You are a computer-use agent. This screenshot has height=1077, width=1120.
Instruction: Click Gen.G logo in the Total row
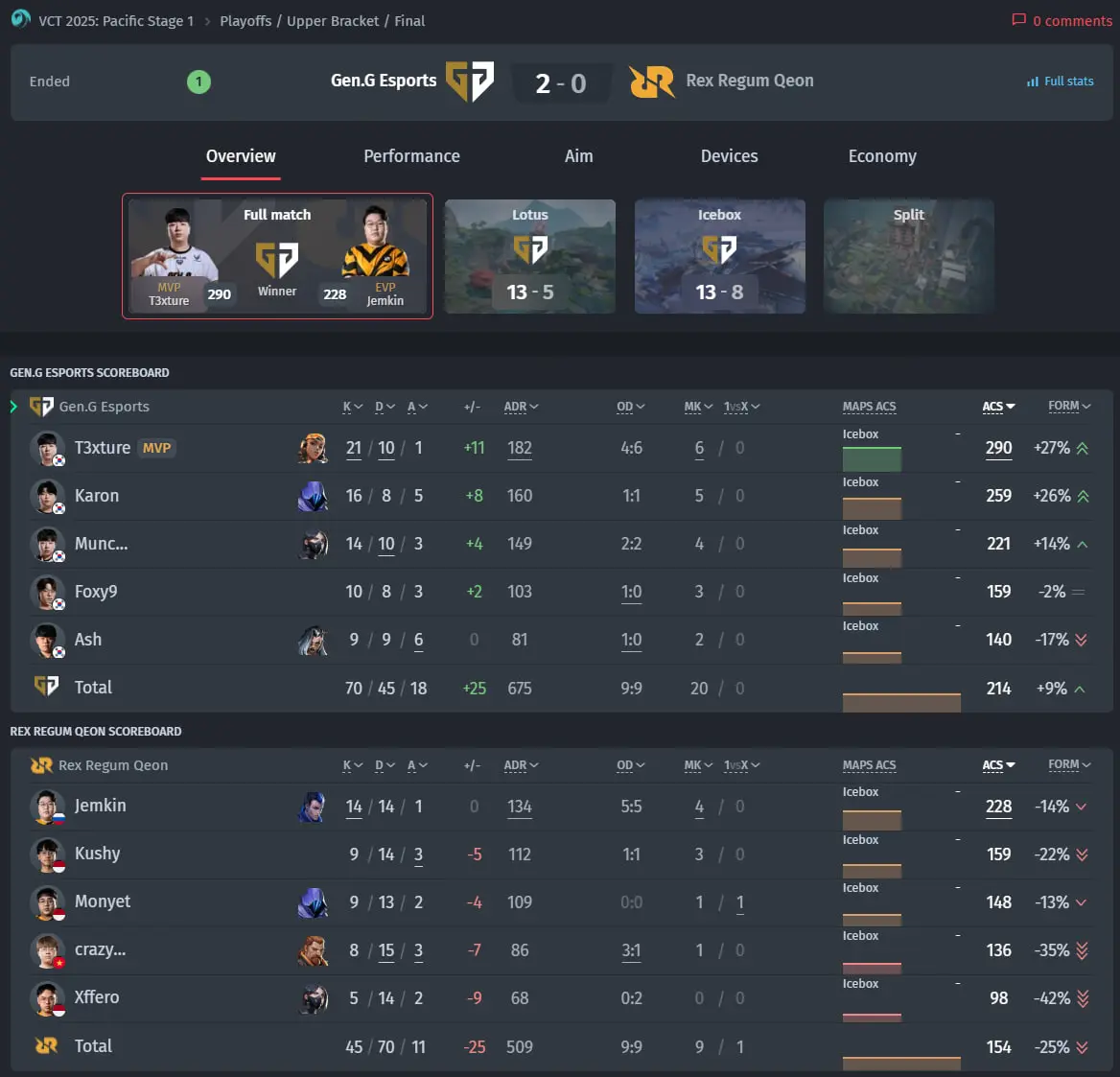(x=46, y=687)
